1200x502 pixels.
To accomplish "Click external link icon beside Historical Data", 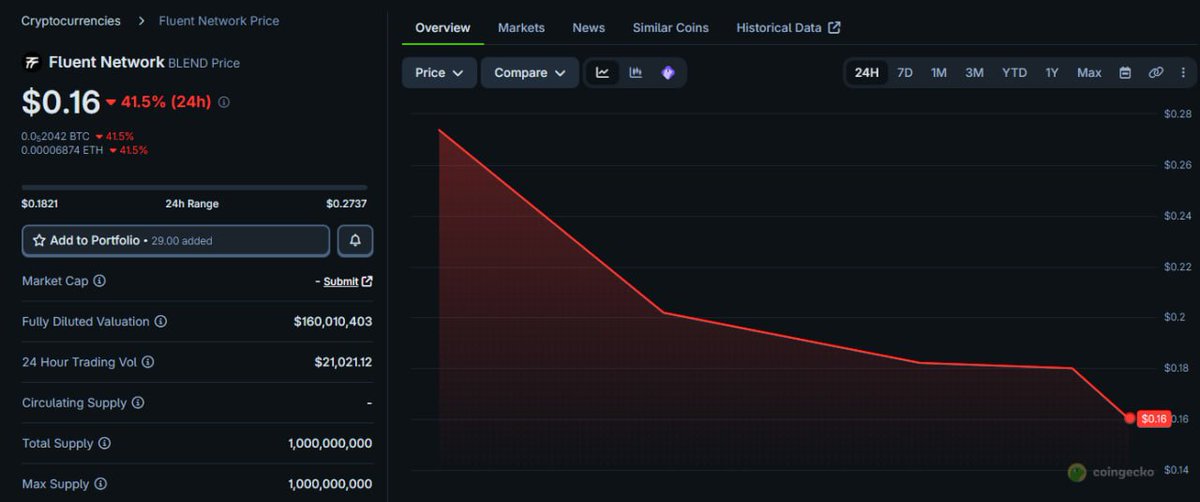I will click(x=835, y=28).
